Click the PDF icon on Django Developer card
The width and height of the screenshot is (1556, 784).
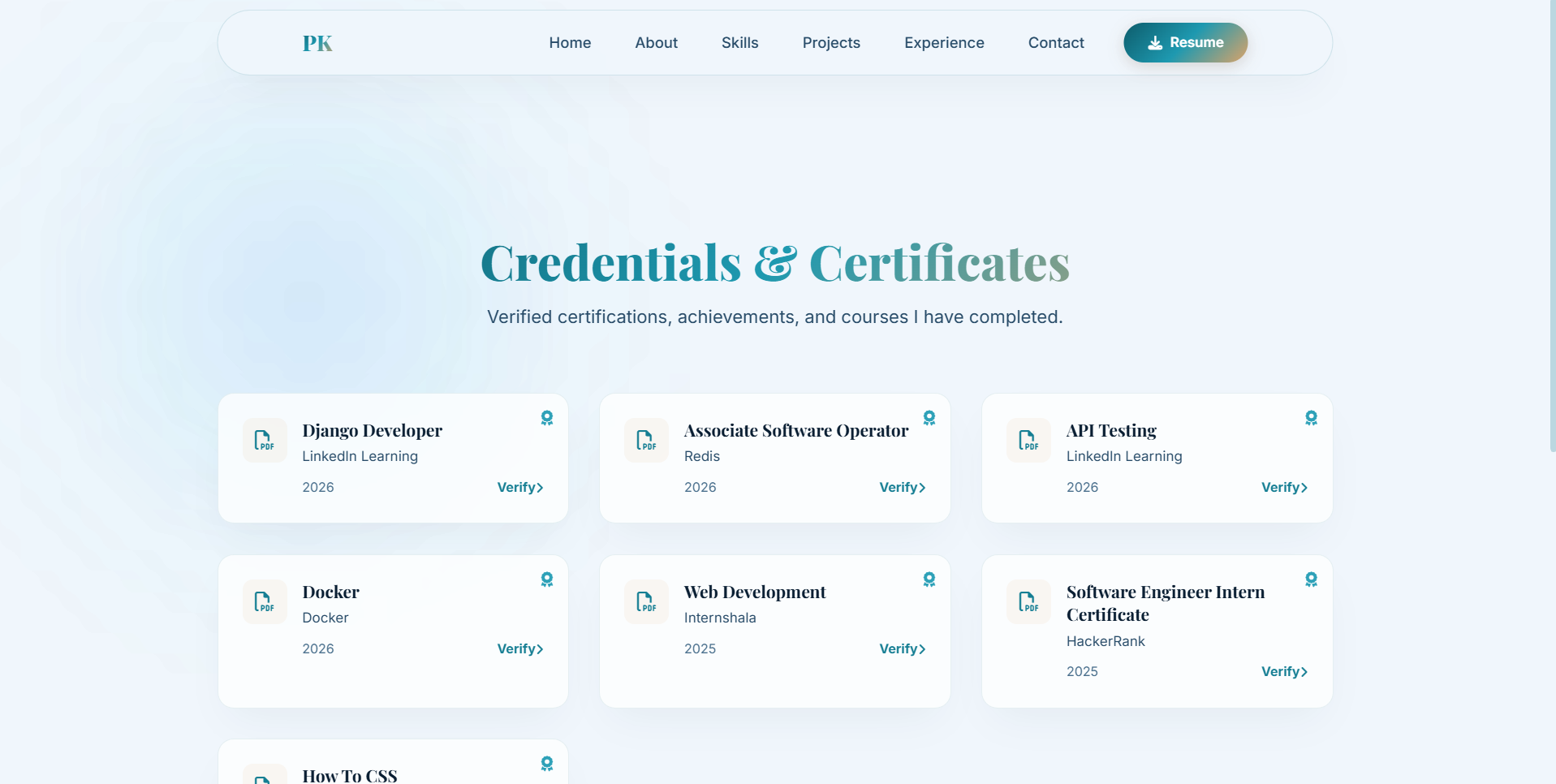click(x=265, y=440)
